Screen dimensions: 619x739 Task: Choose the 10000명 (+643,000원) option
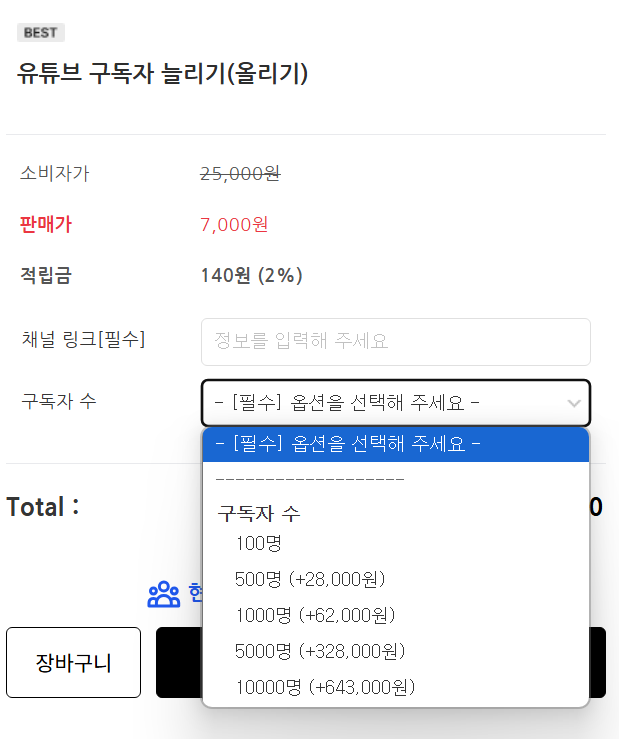[x=325, y=687]
